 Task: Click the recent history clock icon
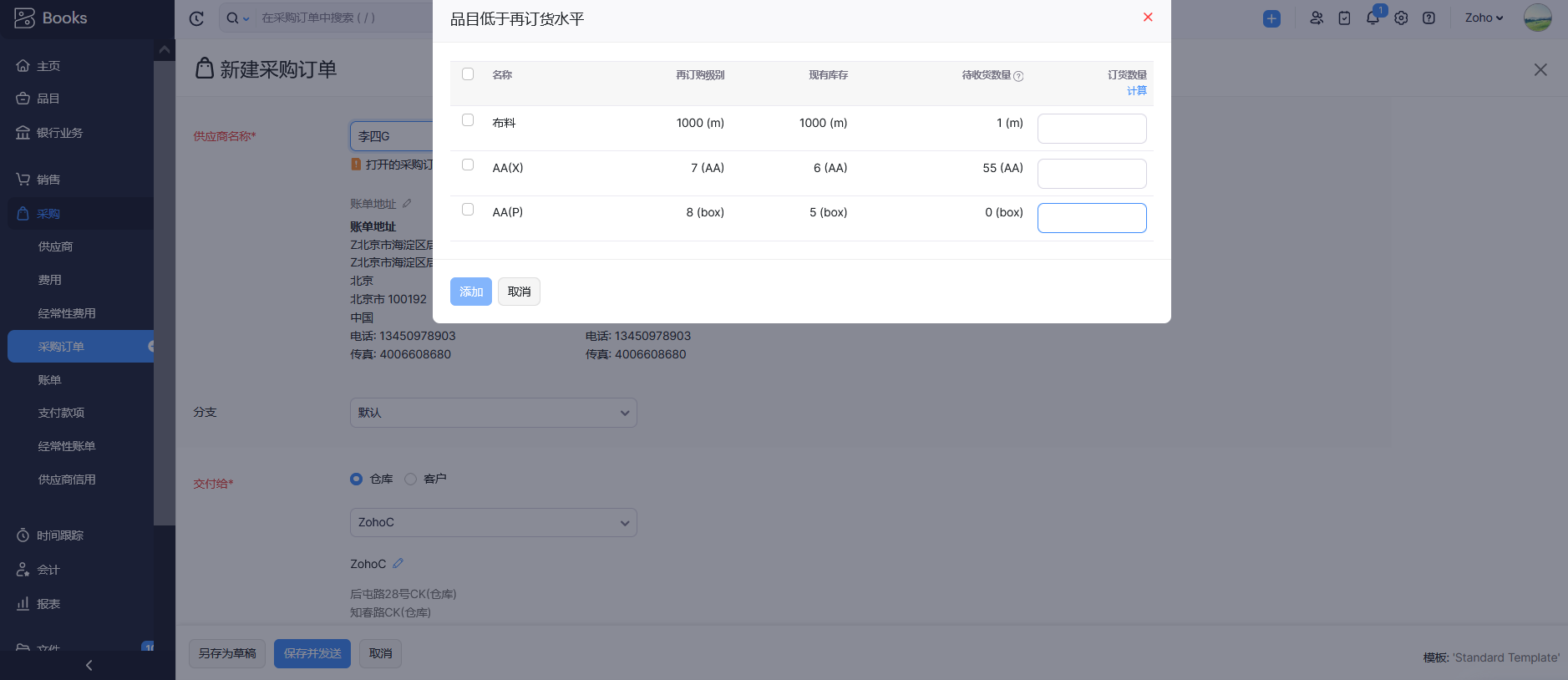[196, 18]
